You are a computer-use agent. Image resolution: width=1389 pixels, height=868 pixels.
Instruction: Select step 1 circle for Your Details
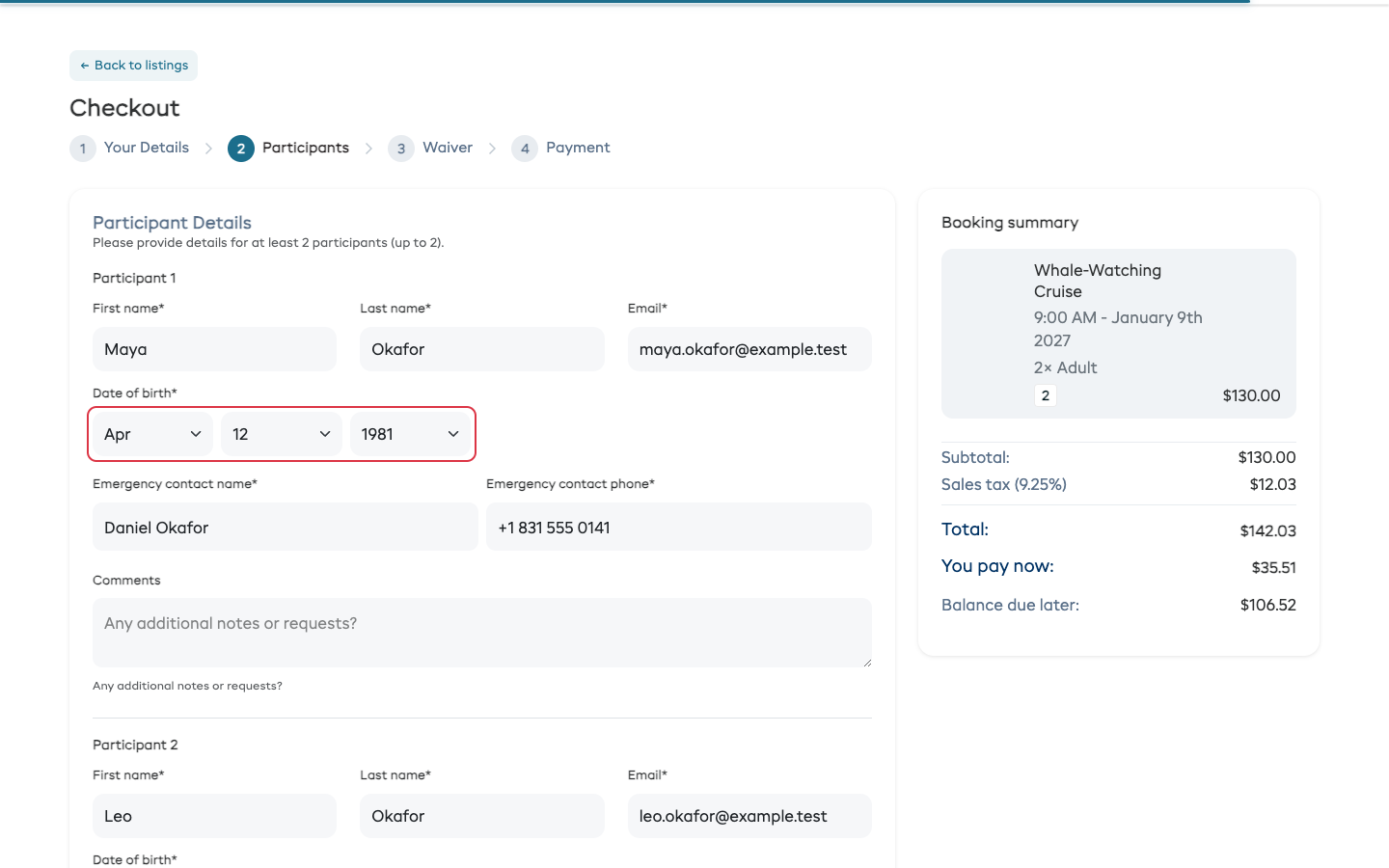click(83, 149)
